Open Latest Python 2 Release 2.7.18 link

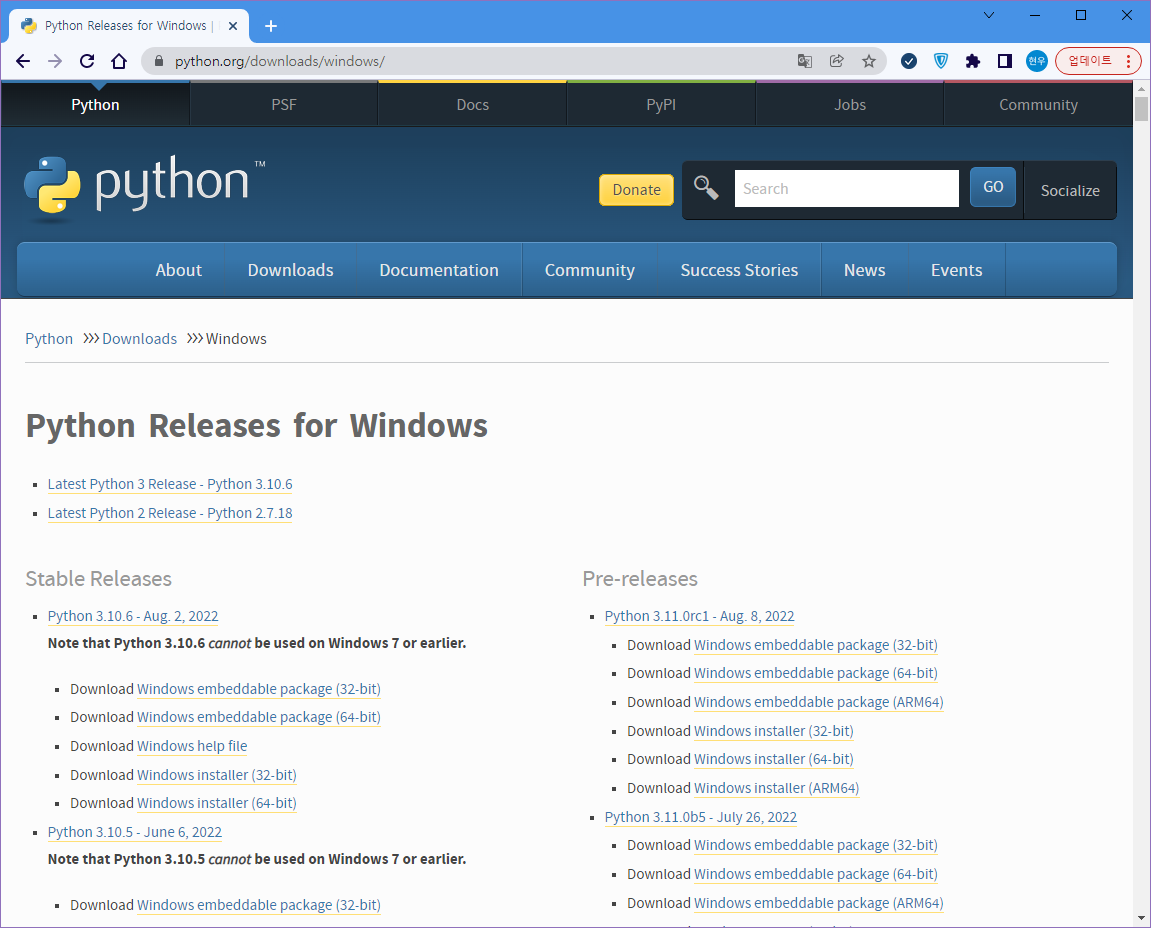coord(170,513)
